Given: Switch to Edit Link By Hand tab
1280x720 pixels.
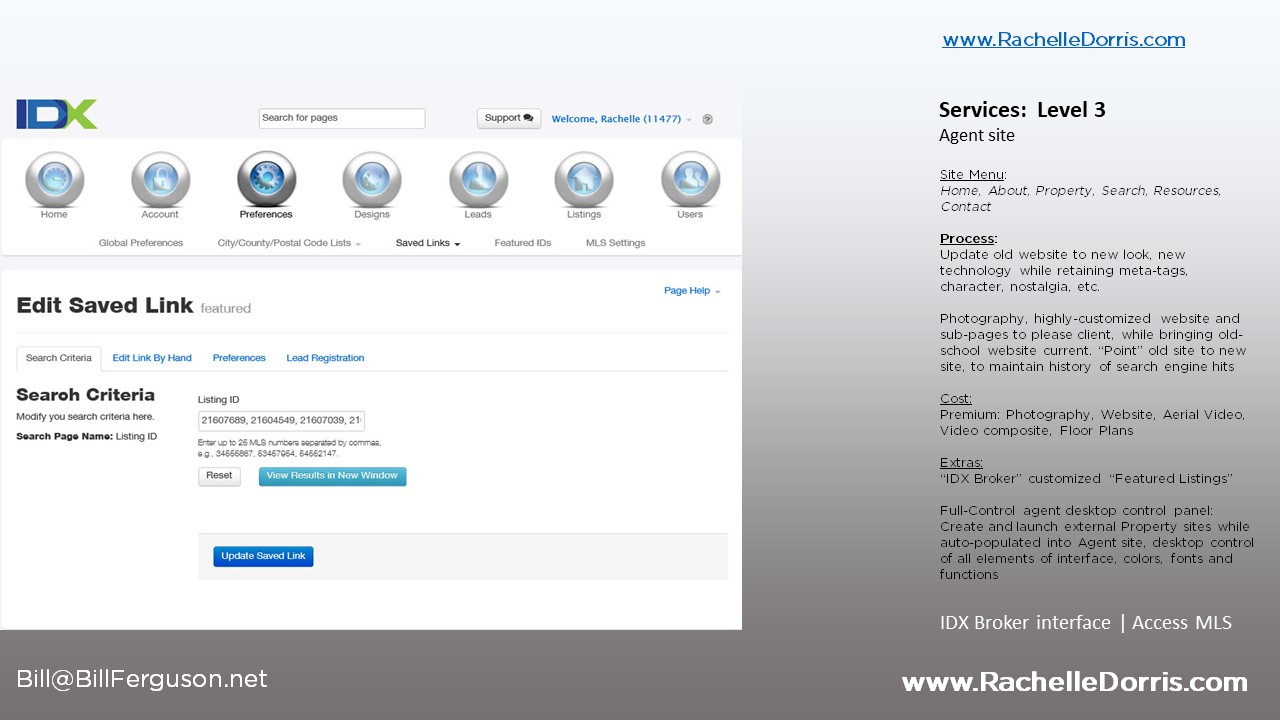Looking at the screenshot, I should [152, 358].
